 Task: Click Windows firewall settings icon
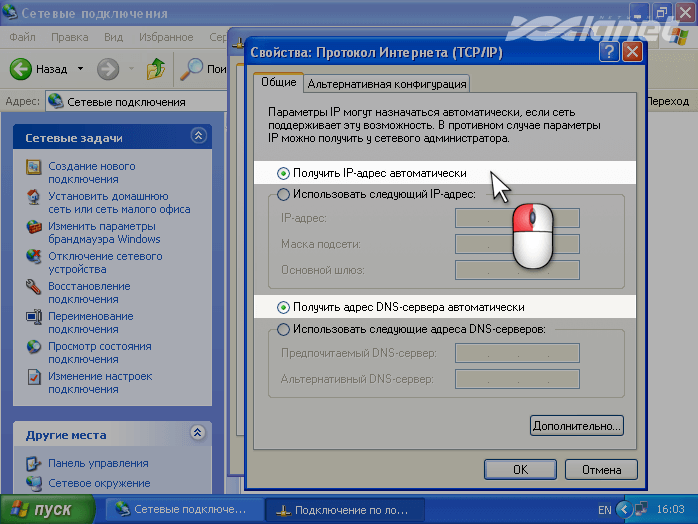33,227
